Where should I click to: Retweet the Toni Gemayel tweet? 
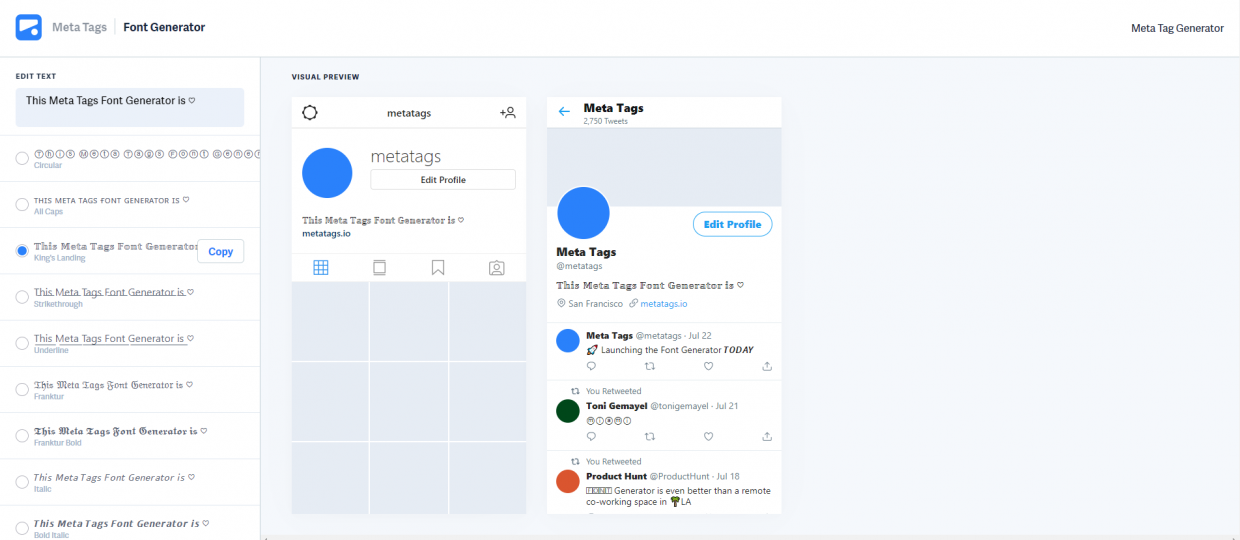point(650,436)
